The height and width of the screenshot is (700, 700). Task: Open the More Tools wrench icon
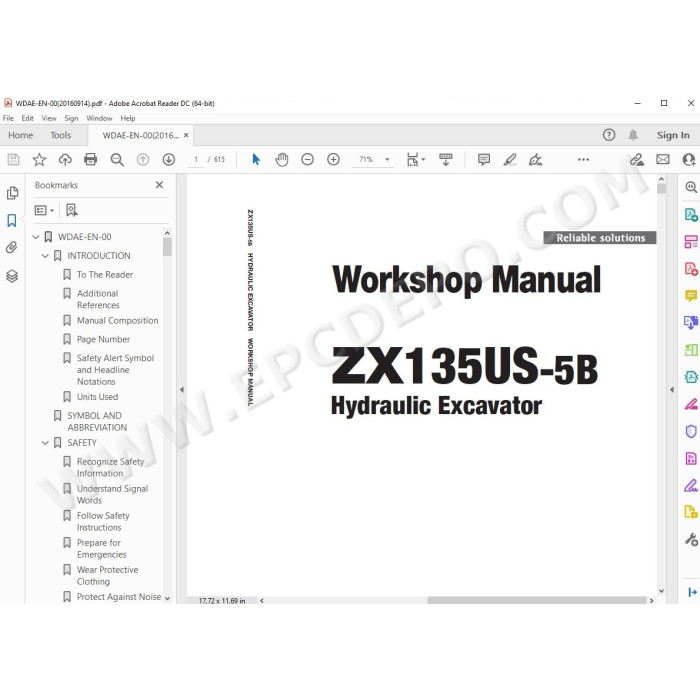click(691, 540)
